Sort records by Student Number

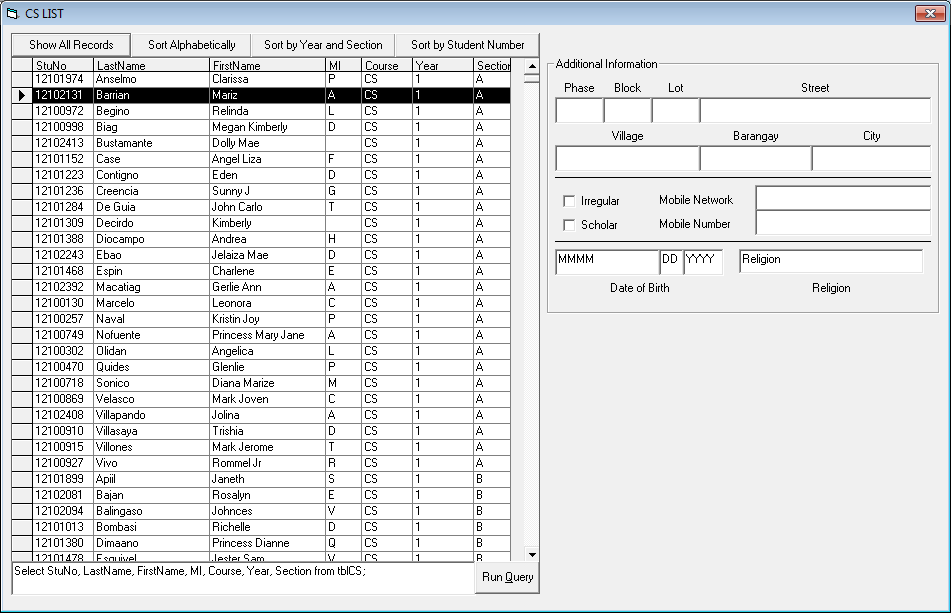click(x=467, y=45)
